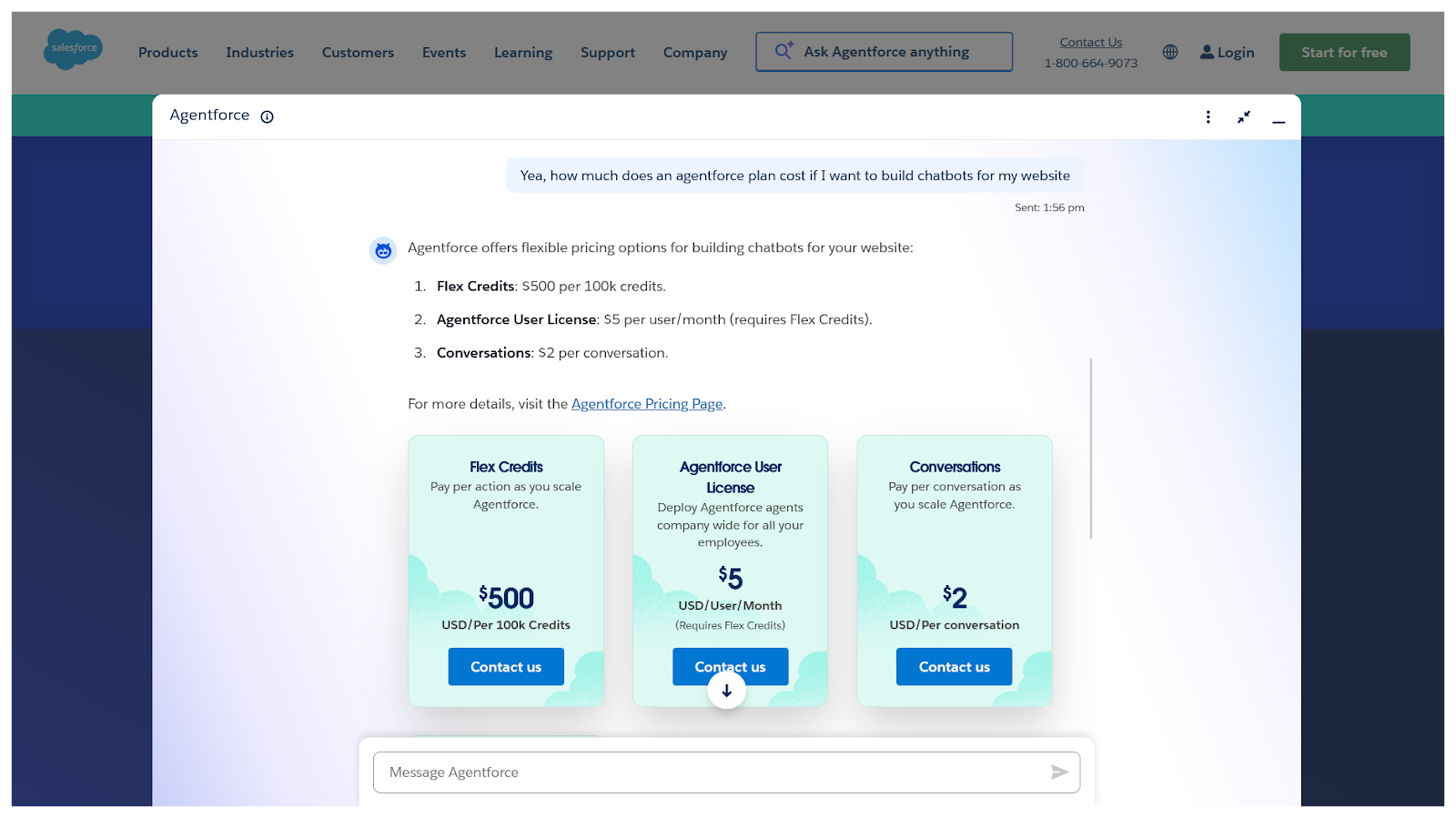Click 'Deploy Agentforce agents company wide' description
This screenshot has width=1456, height=818.
tap(730, 525)
